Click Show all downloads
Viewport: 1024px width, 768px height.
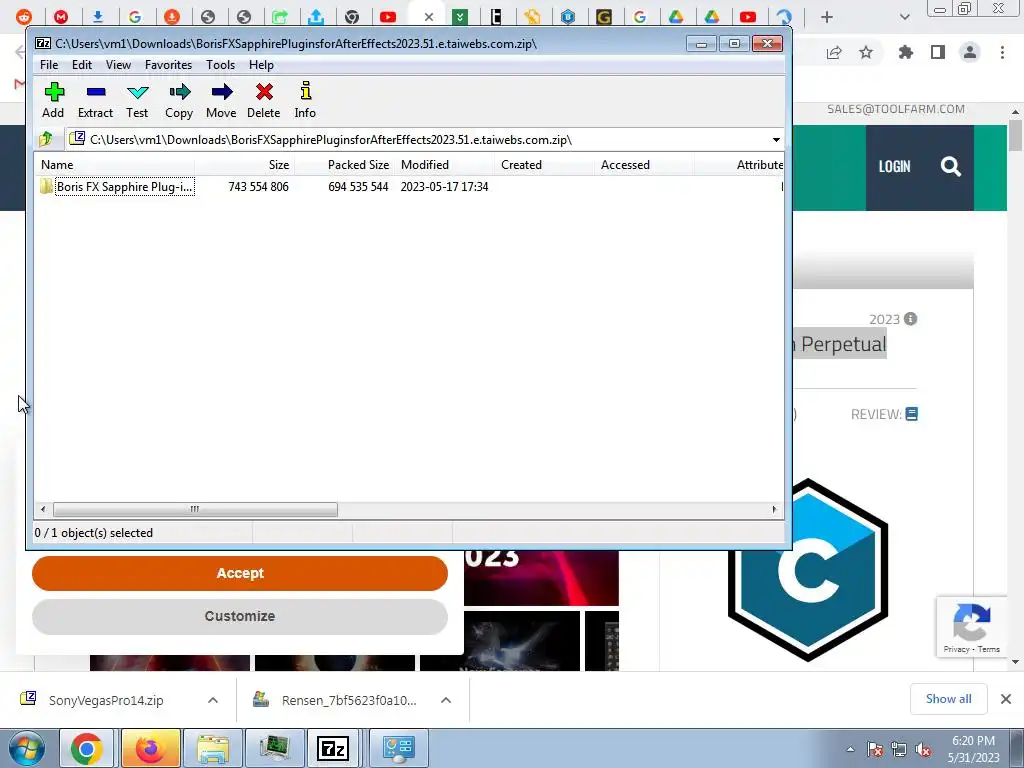point(948,699)
